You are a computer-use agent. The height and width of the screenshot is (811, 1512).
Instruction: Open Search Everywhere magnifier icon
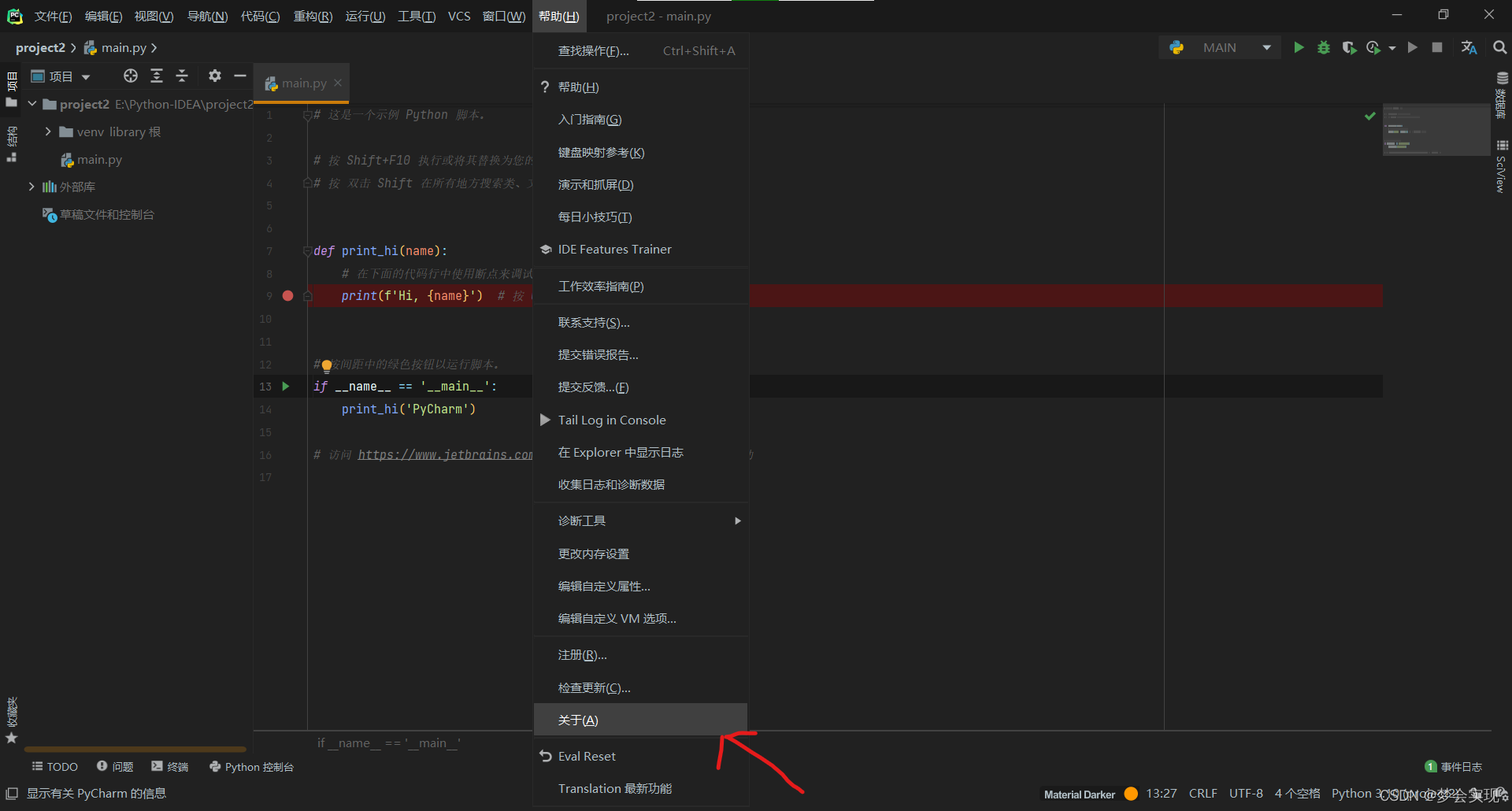tap(1499, 48)
